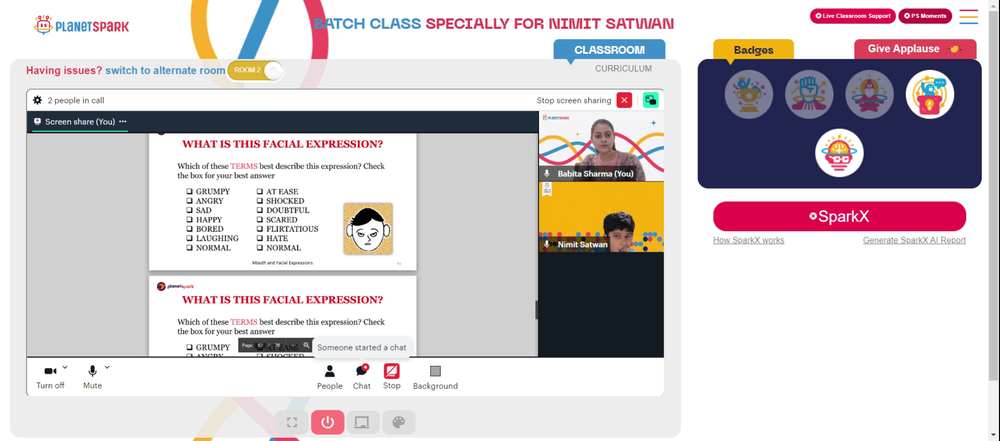Image resolution: width=1000 pixels, height=441 pixels.
Task: Check the BORED checkbox
Action: click(189, 229)
